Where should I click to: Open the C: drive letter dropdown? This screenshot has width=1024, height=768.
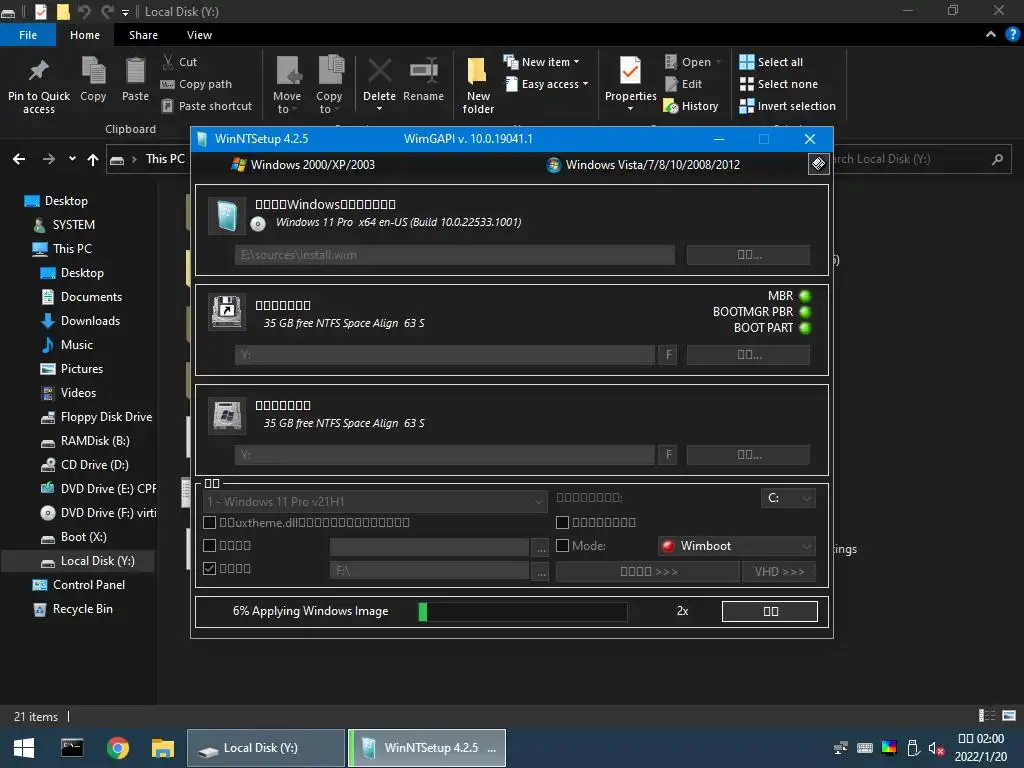point(788,498)
